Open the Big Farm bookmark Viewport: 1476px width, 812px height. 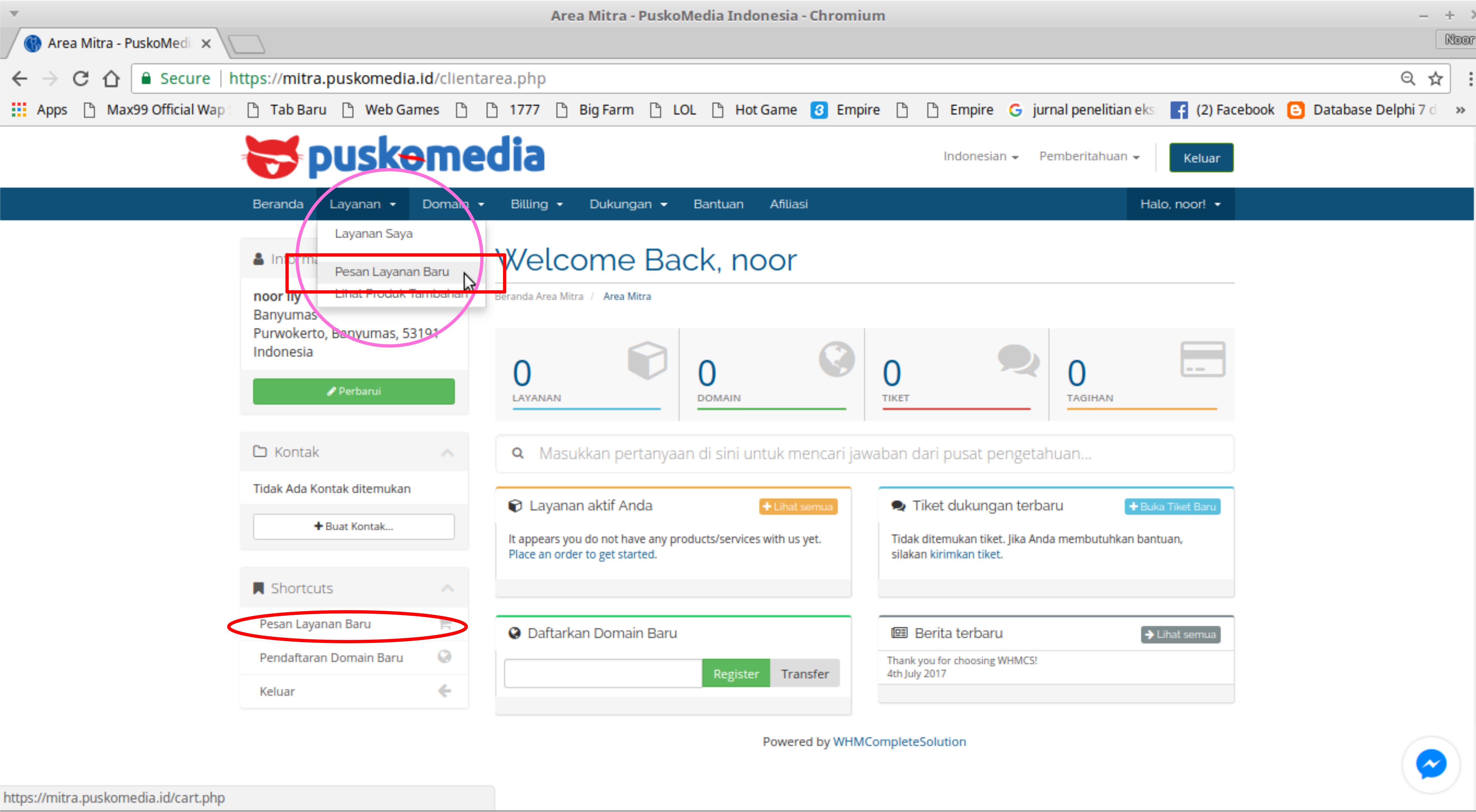pos(595,109)
